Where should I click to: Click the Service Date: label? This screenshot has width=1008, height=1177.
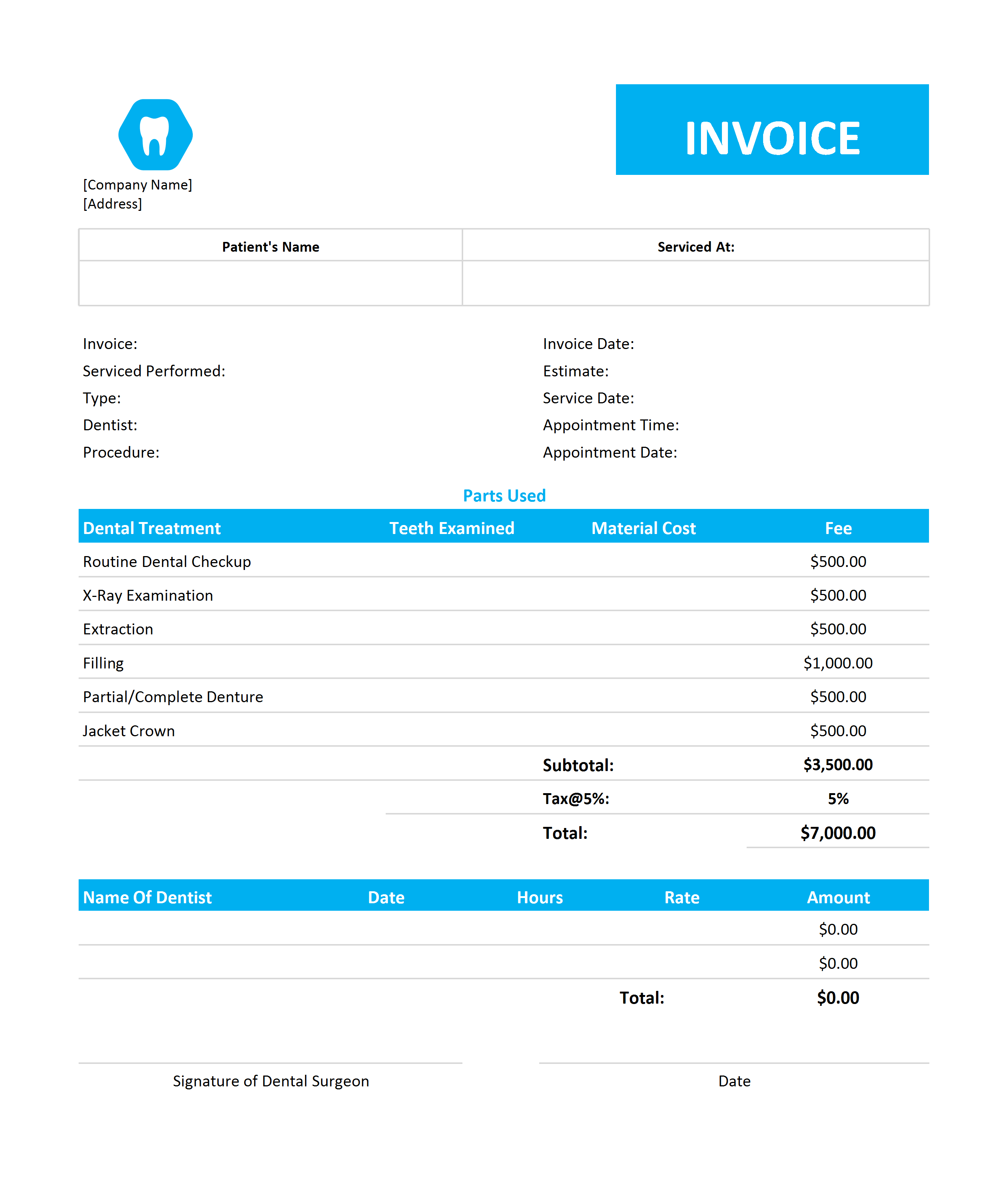[588, 398]
